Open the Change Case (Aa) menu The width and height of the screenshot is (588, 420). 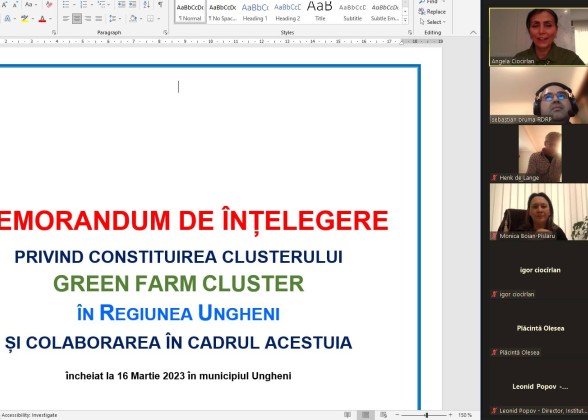31,5
